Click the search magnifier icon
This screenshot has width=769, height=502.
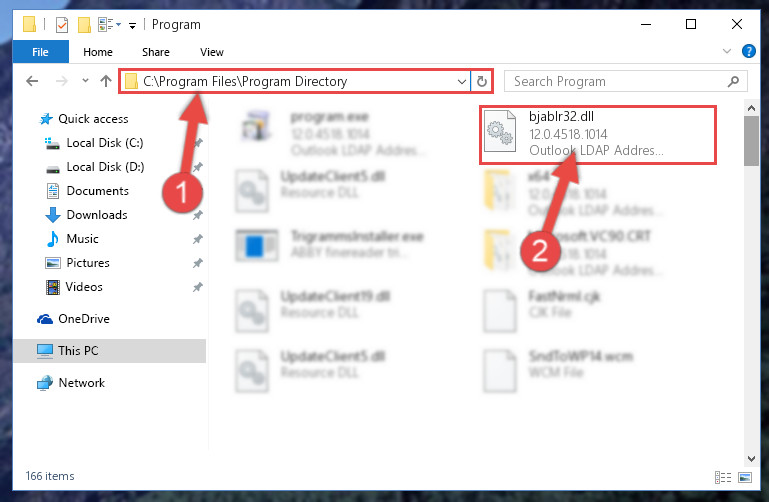733,81
